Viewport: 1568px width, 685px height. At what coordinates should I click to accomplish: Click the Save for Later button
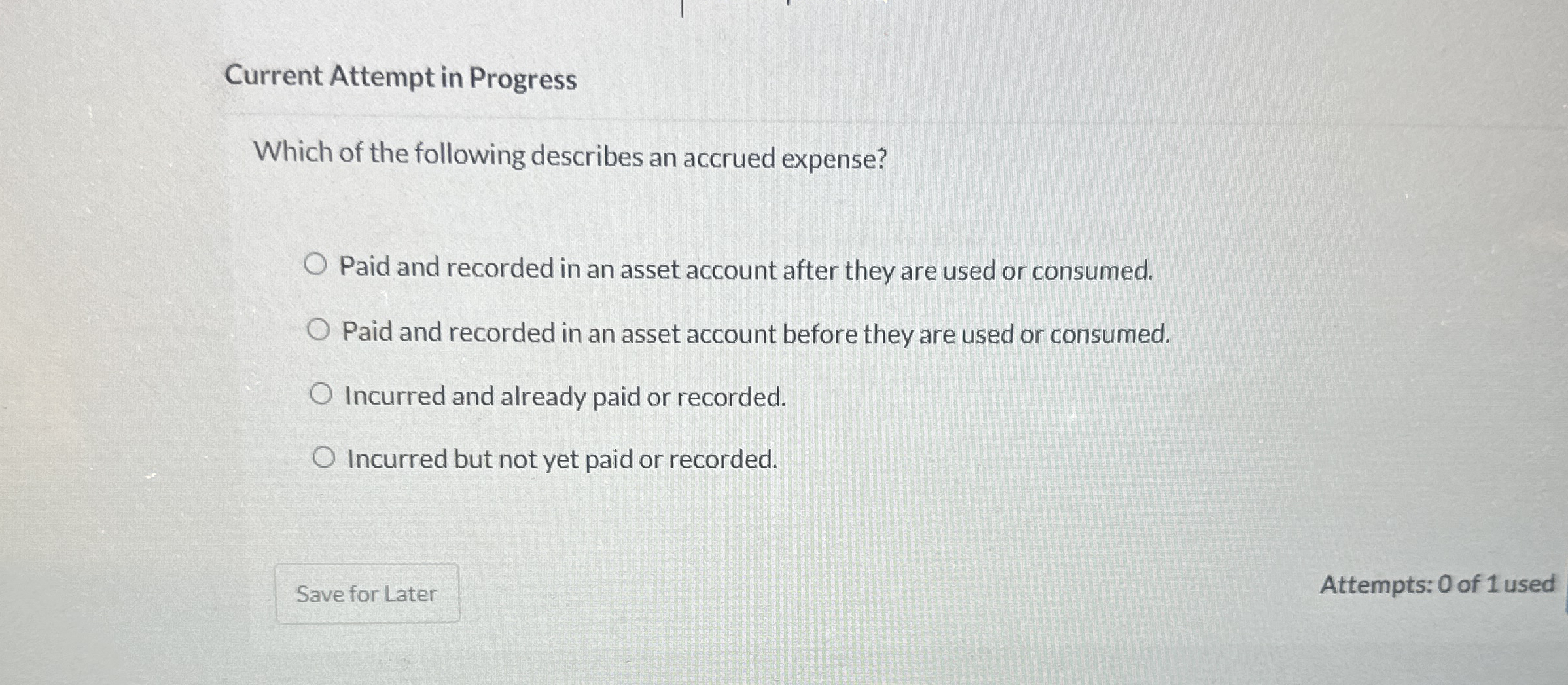367,593
